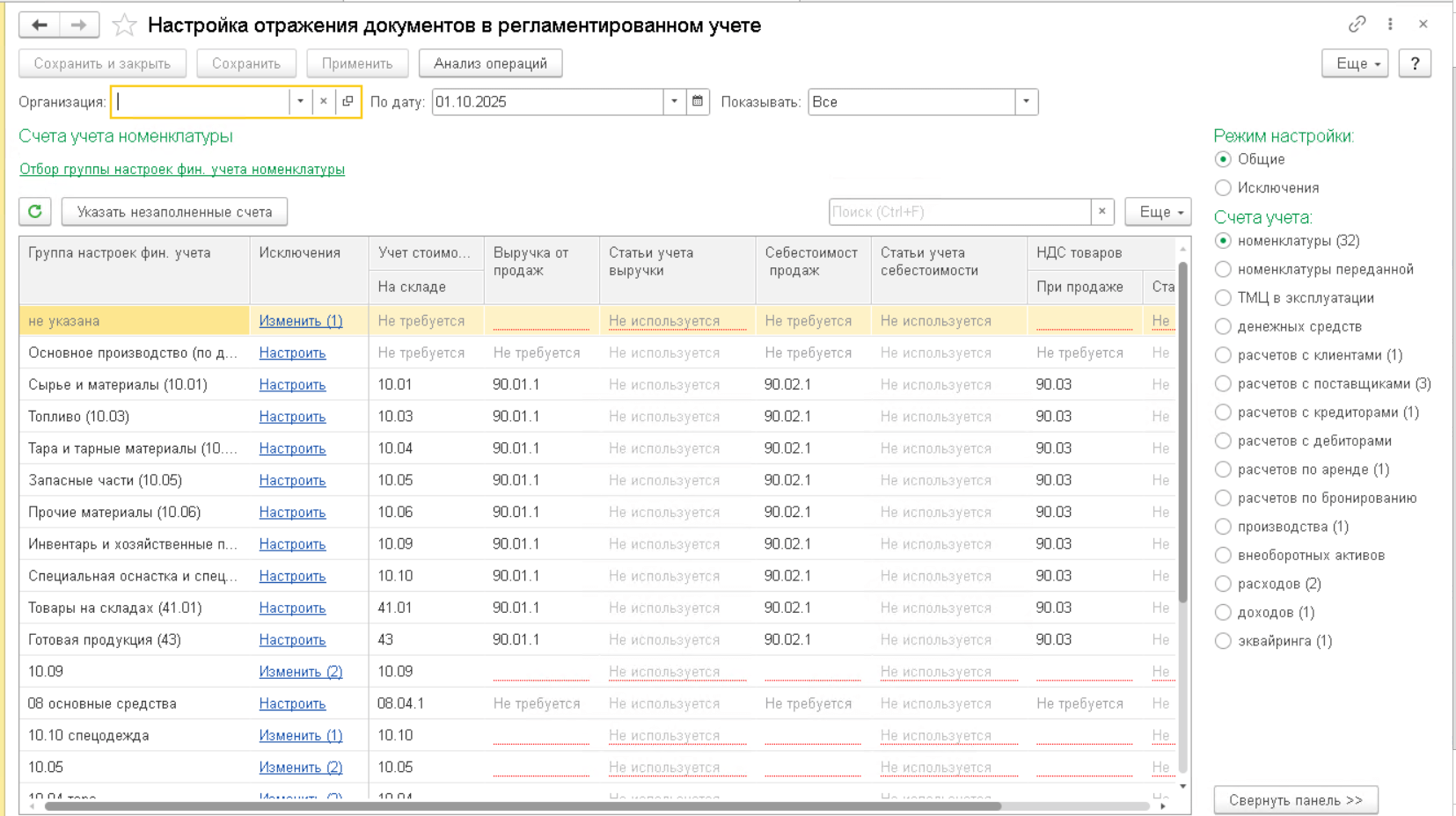
Task: Open the table toolbar Еще menu
Action: point(1158,212)
